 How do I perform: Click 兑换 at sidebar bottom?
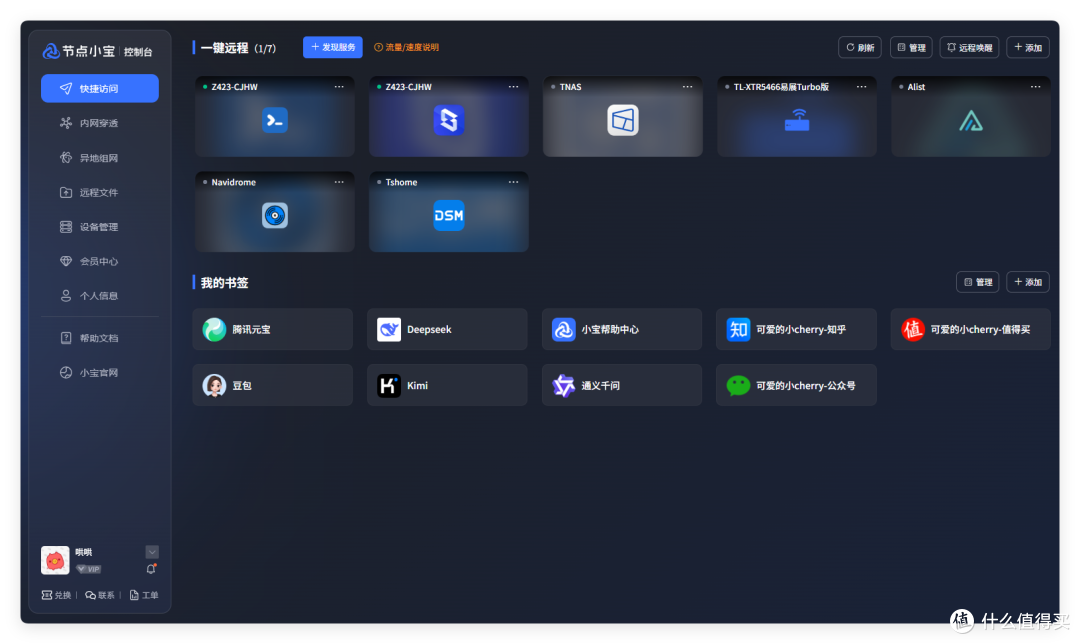(x=56, y=595)
